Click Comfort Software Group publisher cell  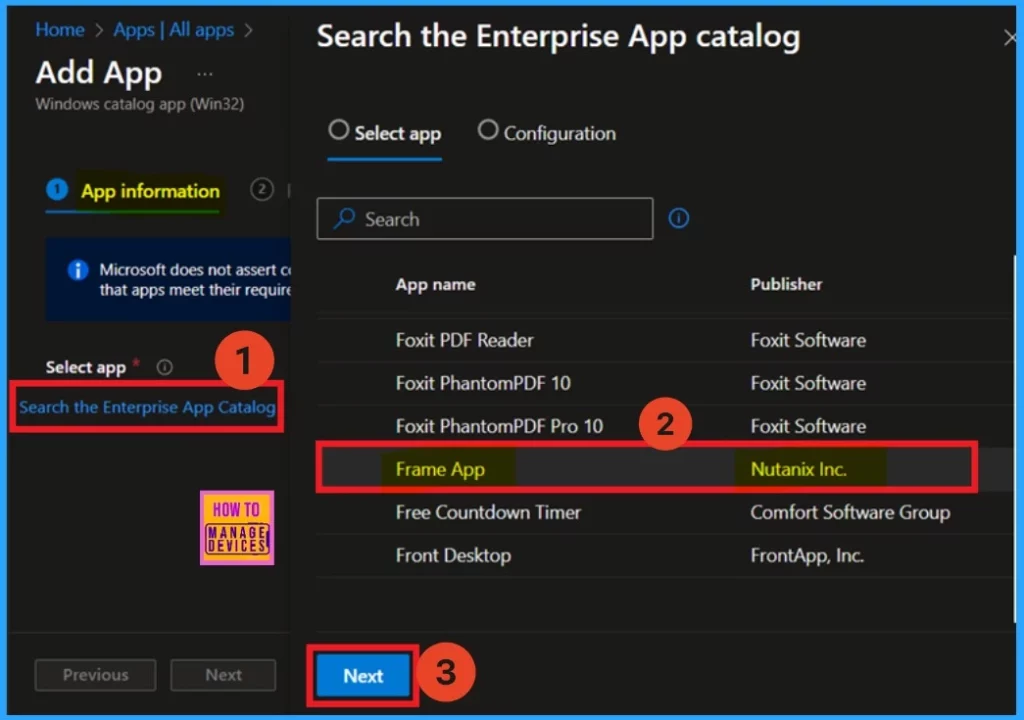850,512
